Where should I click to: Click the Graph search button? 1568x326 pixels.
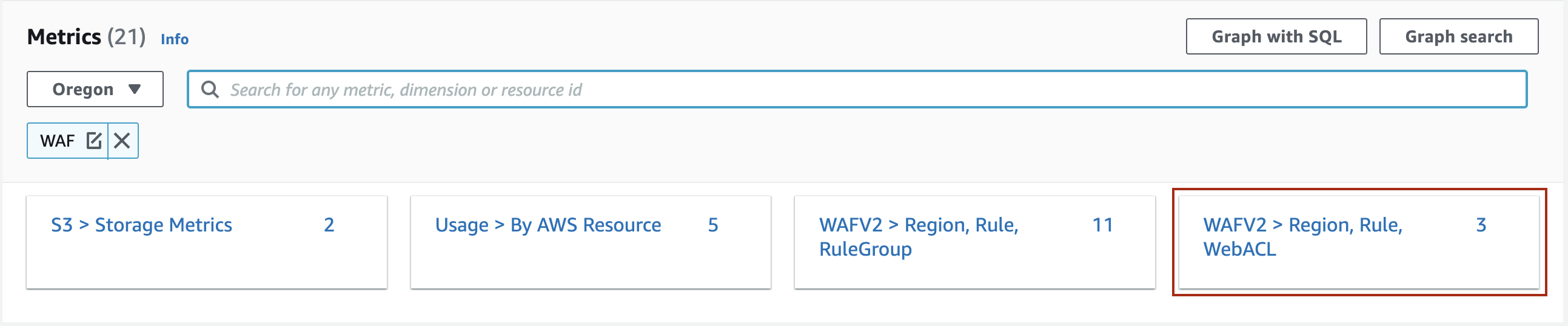pyautogui.click(x=1458, y=36)
